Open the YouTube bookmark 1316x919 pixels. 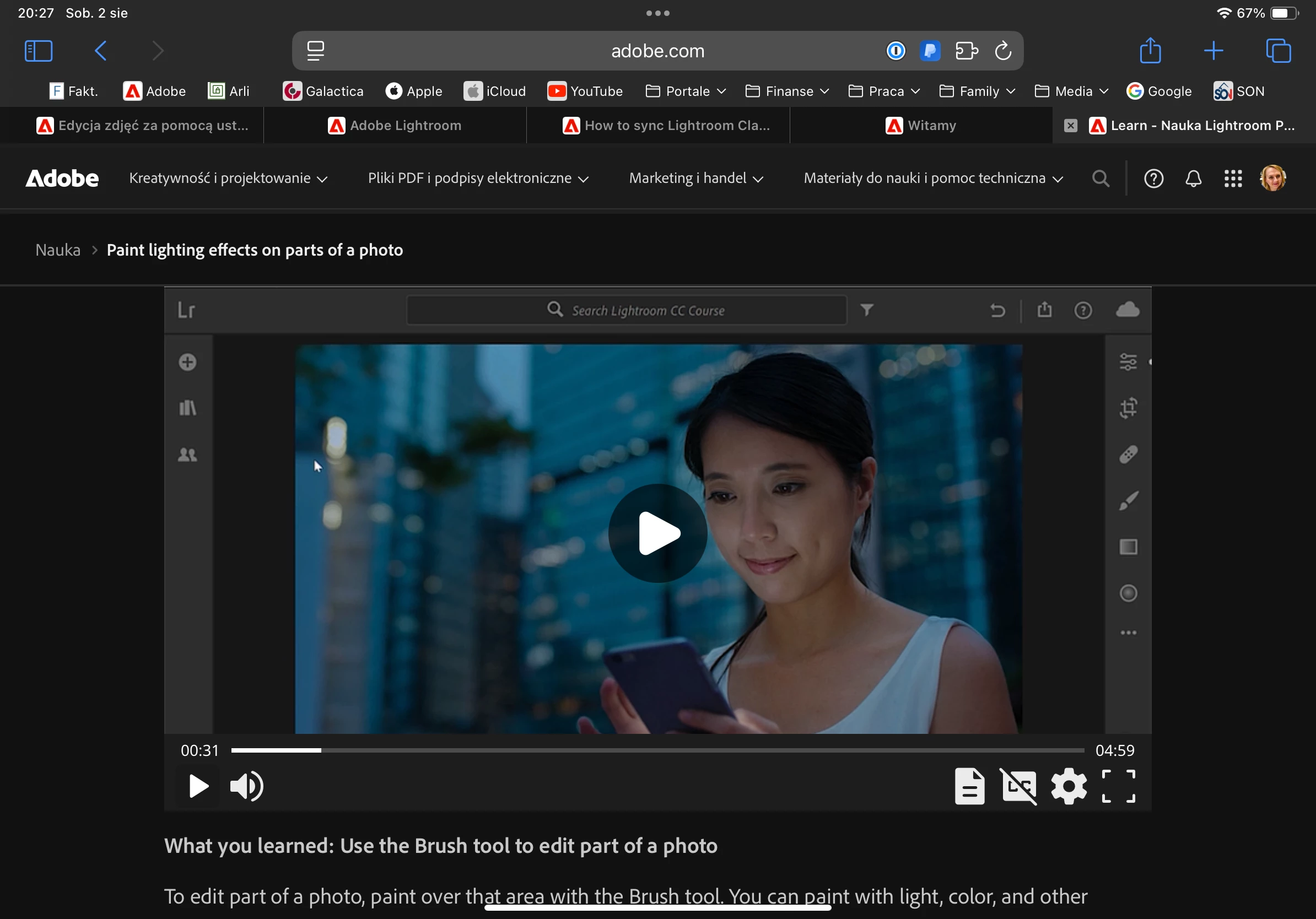click(x=585, y=91)
